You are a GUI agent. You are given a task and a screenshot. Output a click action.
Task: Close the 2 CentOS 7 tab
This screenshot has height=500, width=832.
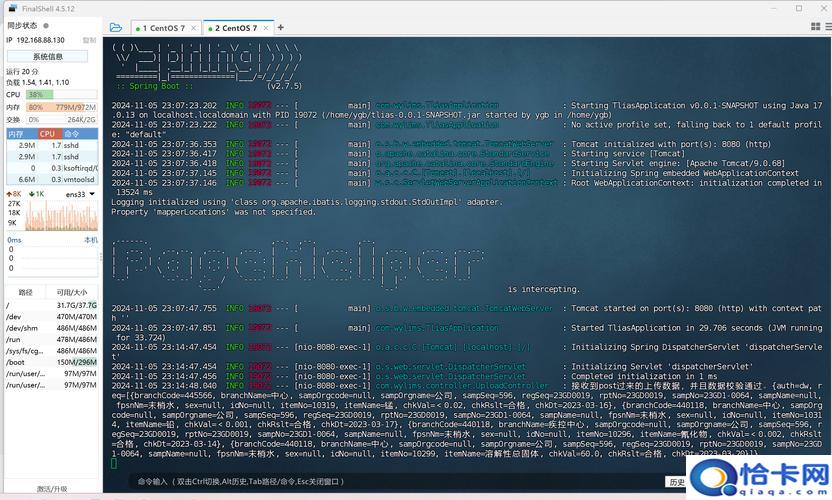[x=266, y=28]
